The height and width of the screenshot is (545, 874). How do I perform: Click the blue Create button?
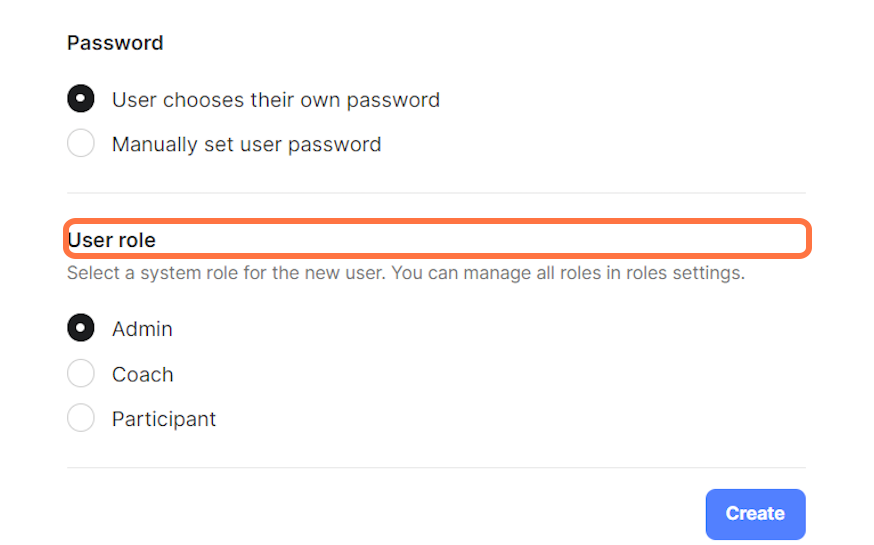(755, 513)
